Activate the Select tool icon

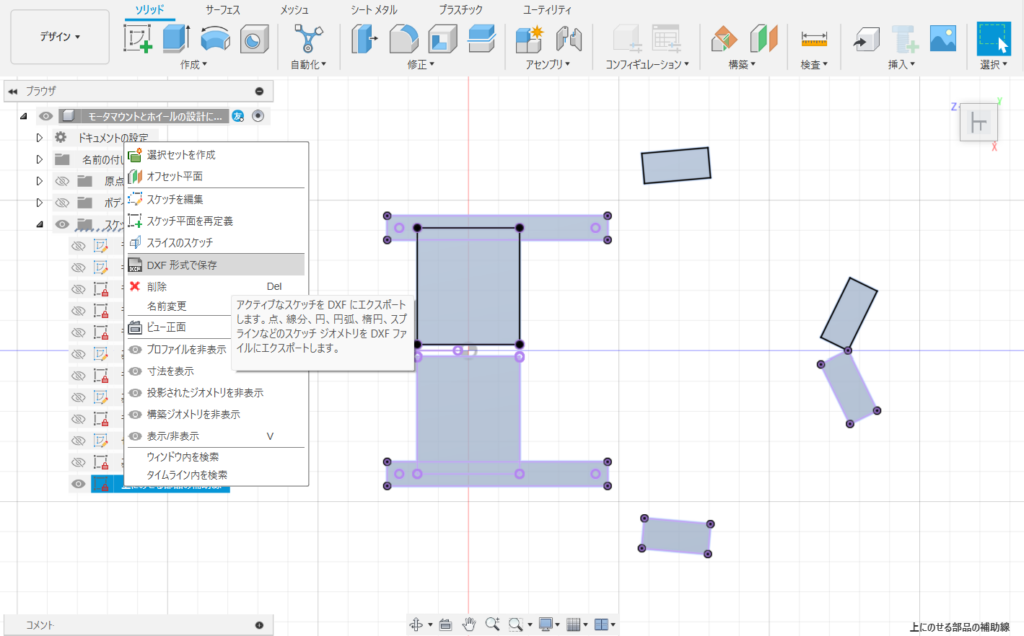click(994, 39)
